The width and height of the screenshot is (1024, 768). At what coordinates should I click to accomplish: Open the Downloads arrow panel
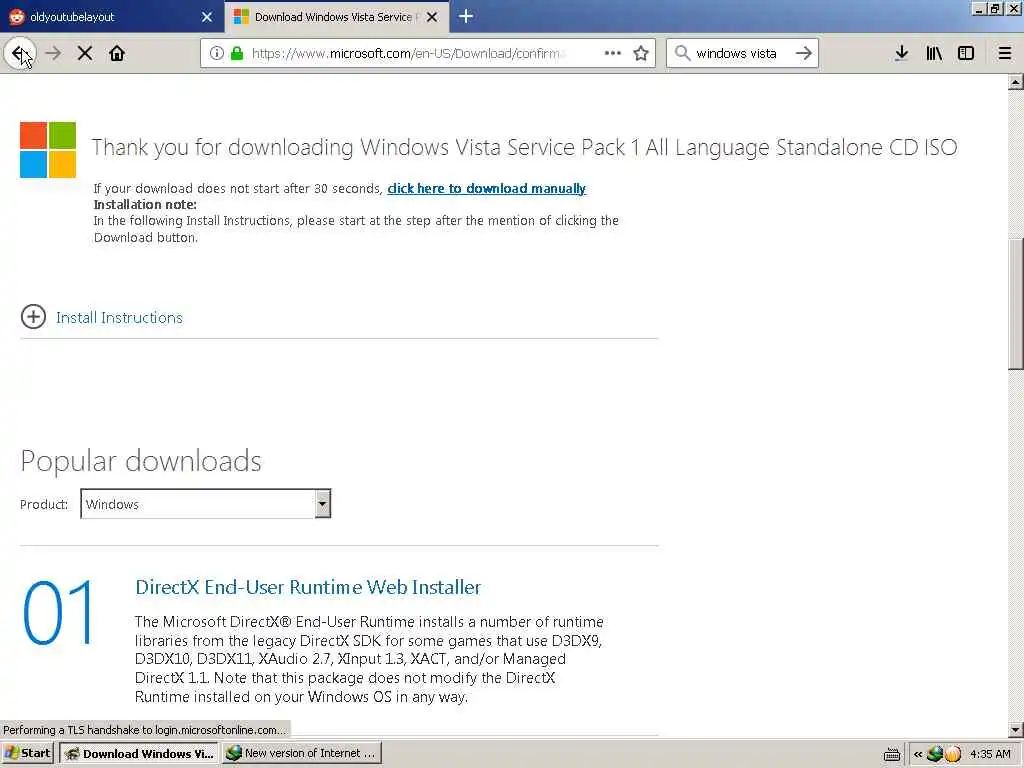pos(901,53)
